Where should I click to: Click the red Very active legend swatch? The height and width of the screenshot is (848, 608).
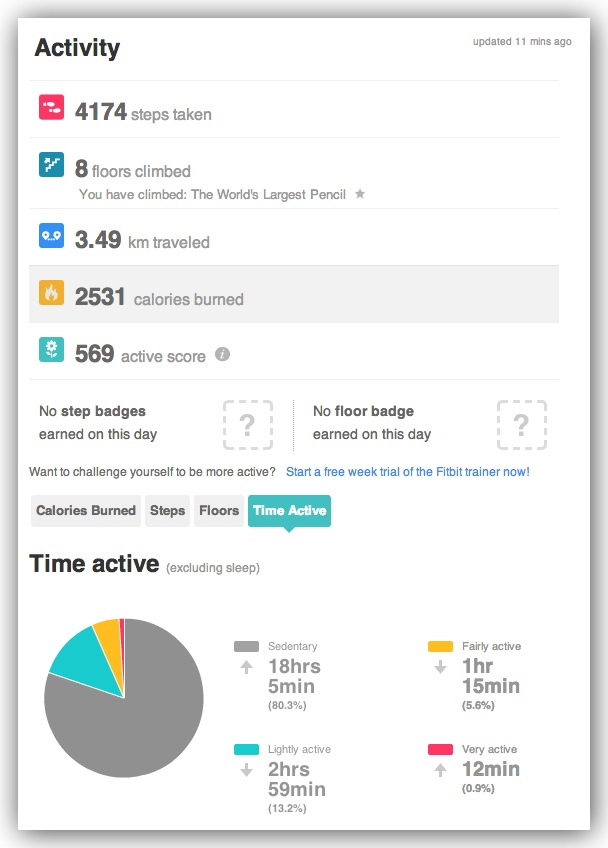[441, 750]
